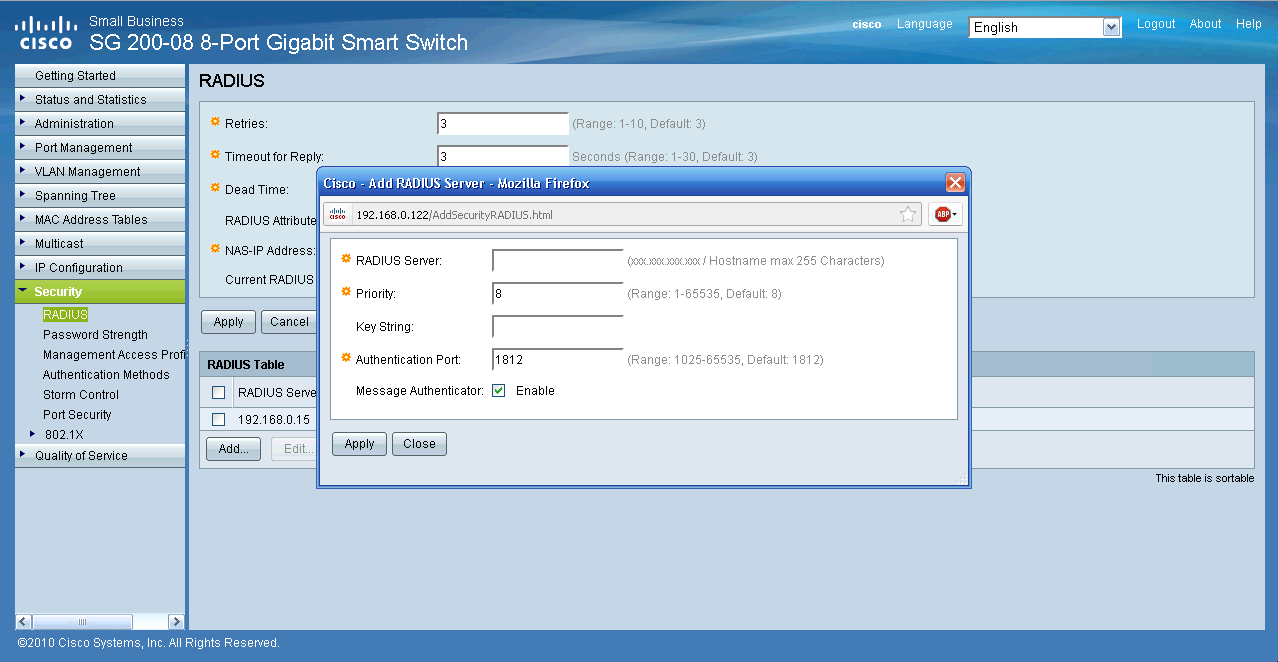
Task: Check the box for 192.168.0.15 row
Action: point(218,420)
